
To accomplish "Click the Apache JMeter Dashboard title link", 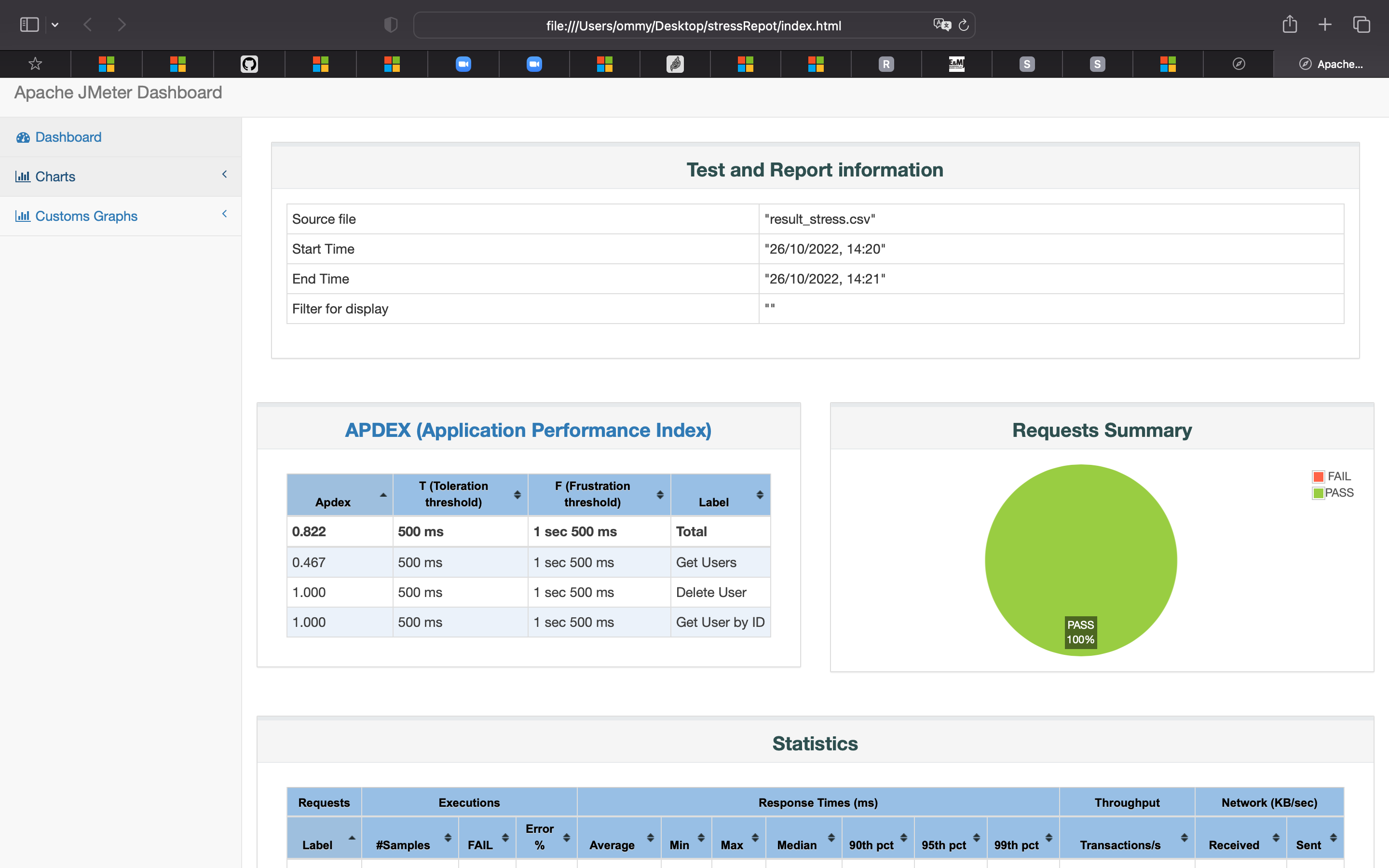I will click(118, 93).
